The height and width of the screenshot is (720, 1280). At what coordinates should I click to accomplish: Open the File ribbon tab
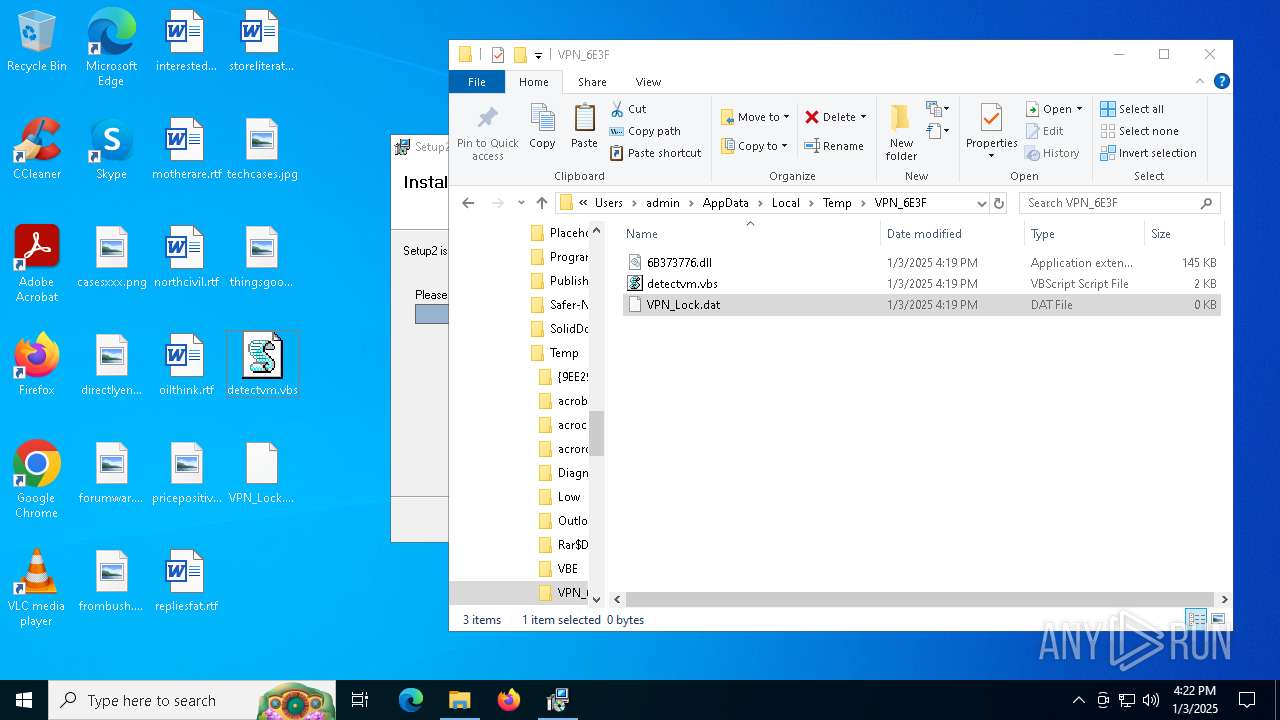tap(477, 82)
